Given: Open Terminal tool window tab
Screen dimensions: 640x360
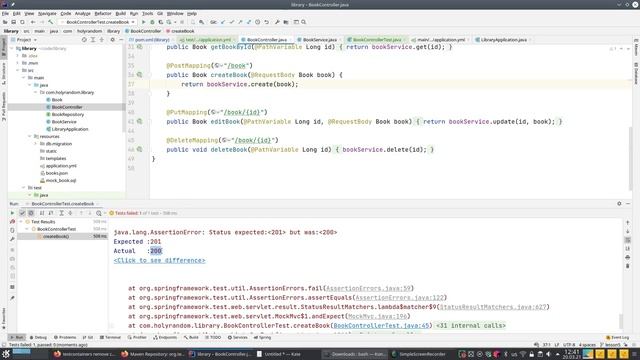Looking at the screenshot, I should point(110,338).
